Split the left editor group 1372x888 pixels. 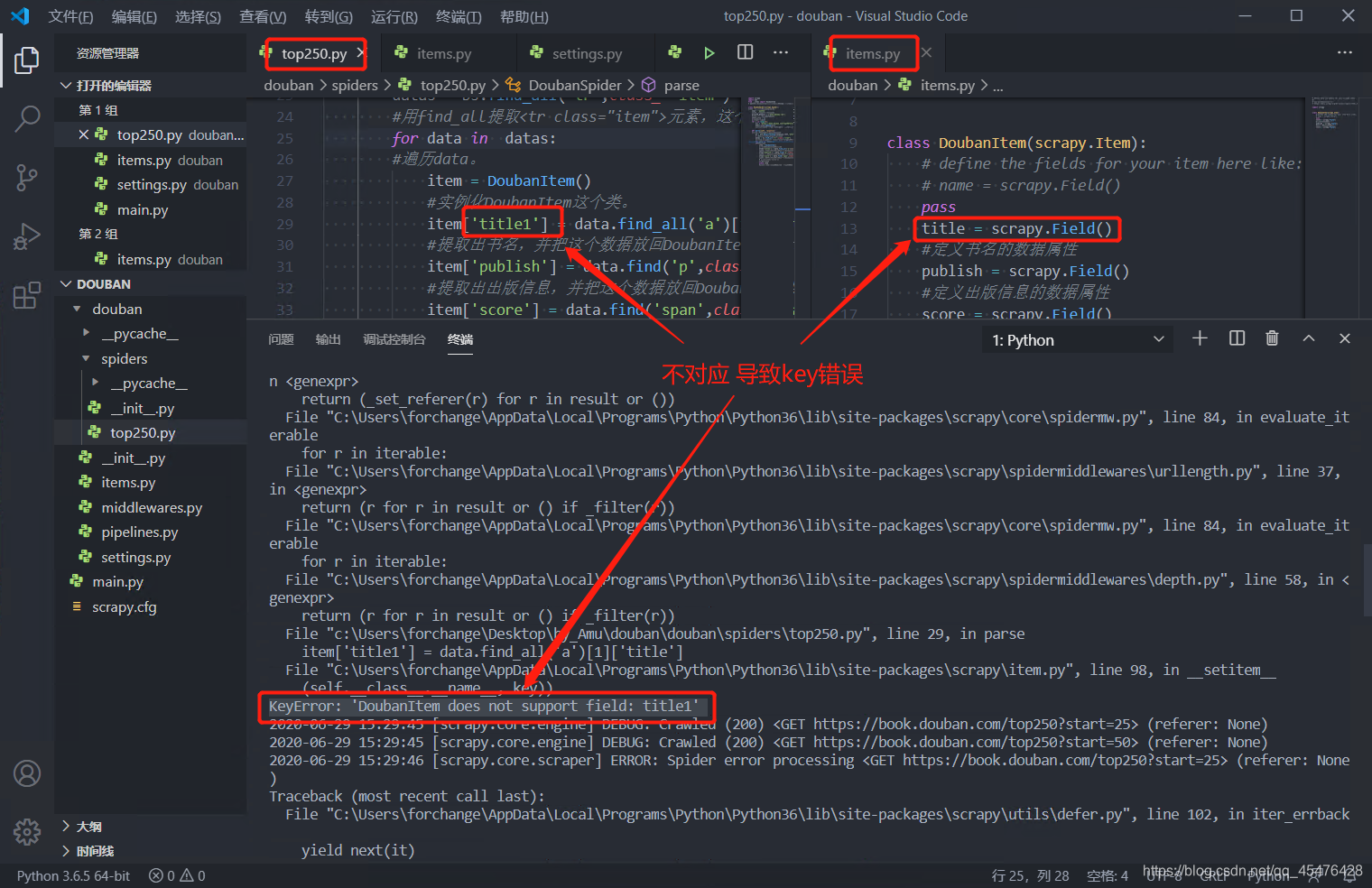coord(745,52)
